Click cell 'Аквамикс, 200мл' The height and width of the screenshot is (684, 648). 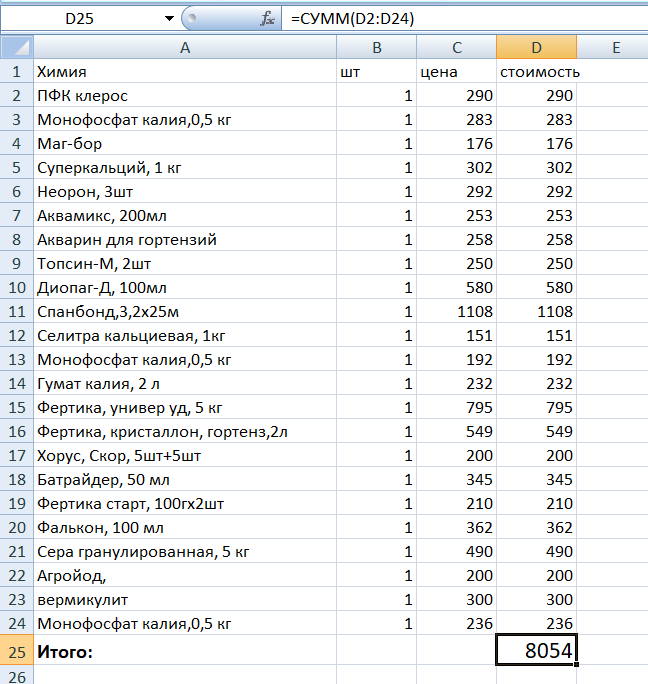point(185,215)
